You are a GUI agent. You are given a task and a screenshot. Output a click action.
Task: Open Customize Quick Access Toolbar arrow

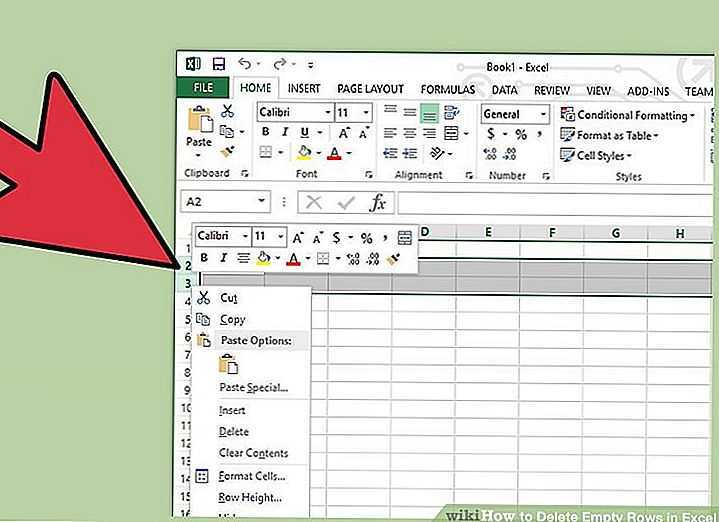click(310, 65)
